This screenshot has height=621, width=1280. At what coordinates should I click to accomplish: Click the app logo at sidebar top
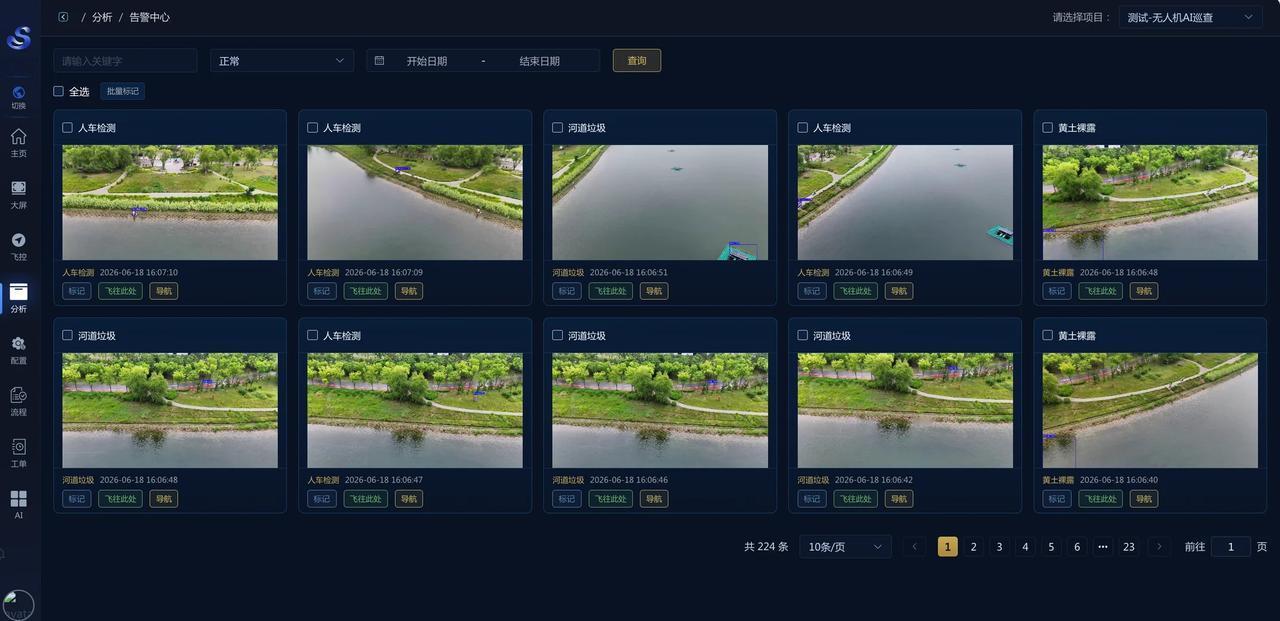tap(18, 38)
